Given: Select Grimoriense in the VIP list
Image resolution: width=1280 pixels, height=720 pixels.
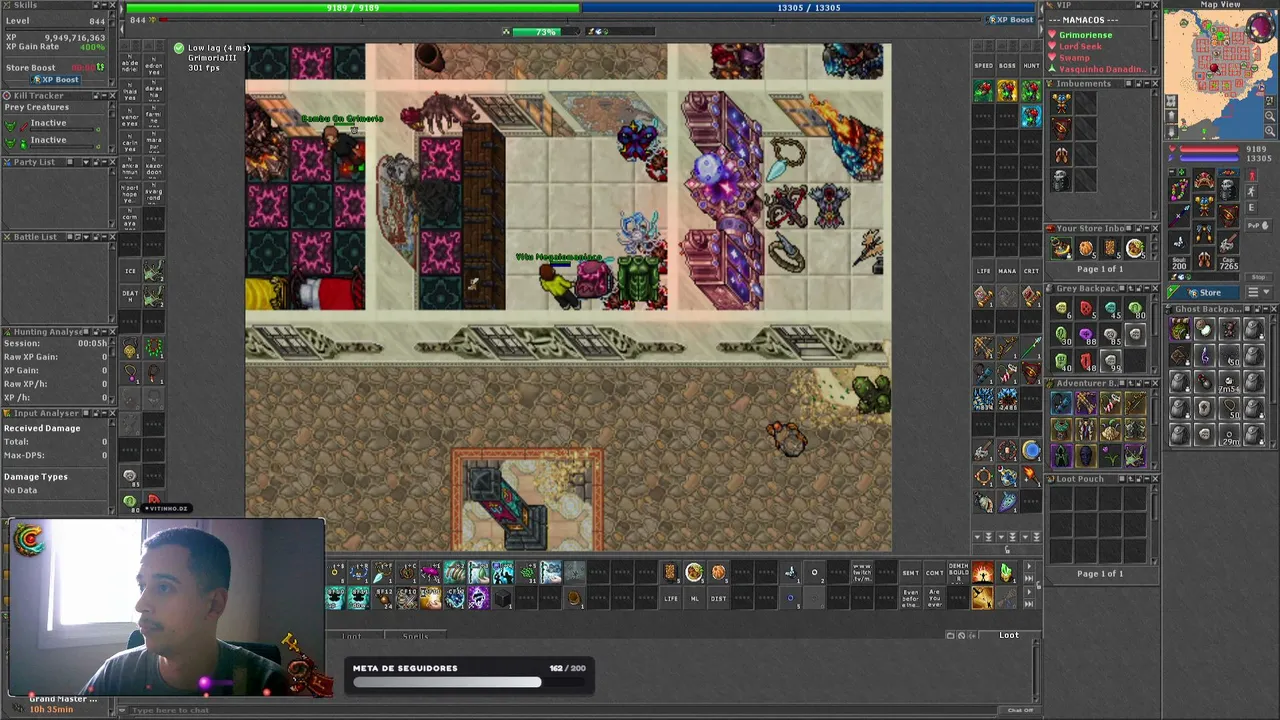Looking at the screenshot, I should 1085,35.
